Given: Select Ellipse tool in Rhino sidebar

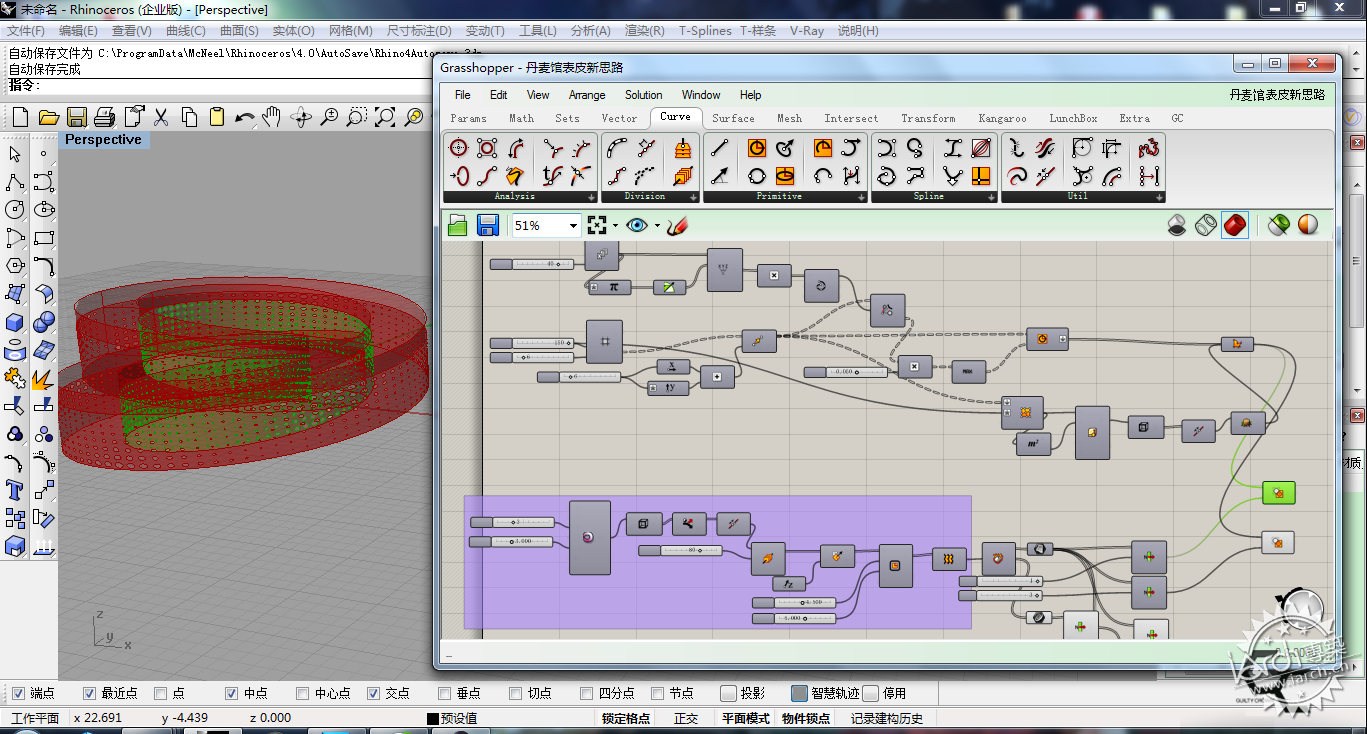Looking at the screenshot, I should (x=43, y=210).
